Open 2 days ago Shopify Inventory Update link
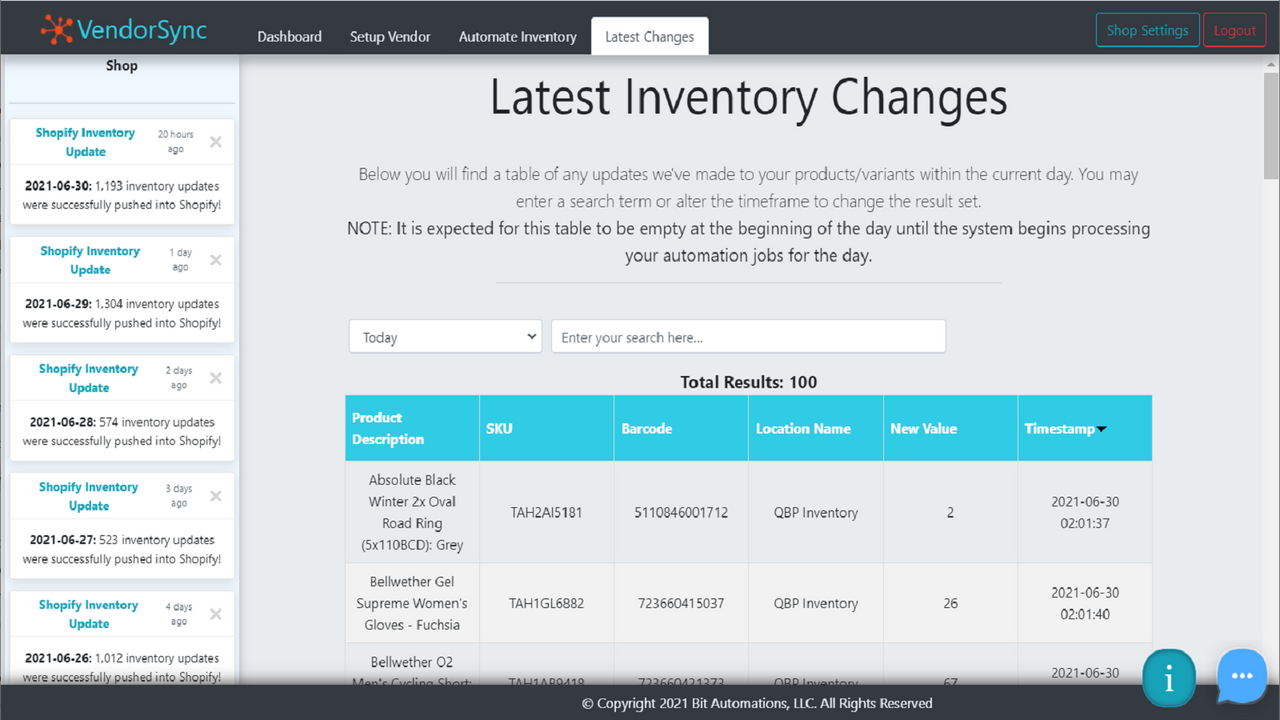Viewport: 1280px width, 720px height. (89, 378)
